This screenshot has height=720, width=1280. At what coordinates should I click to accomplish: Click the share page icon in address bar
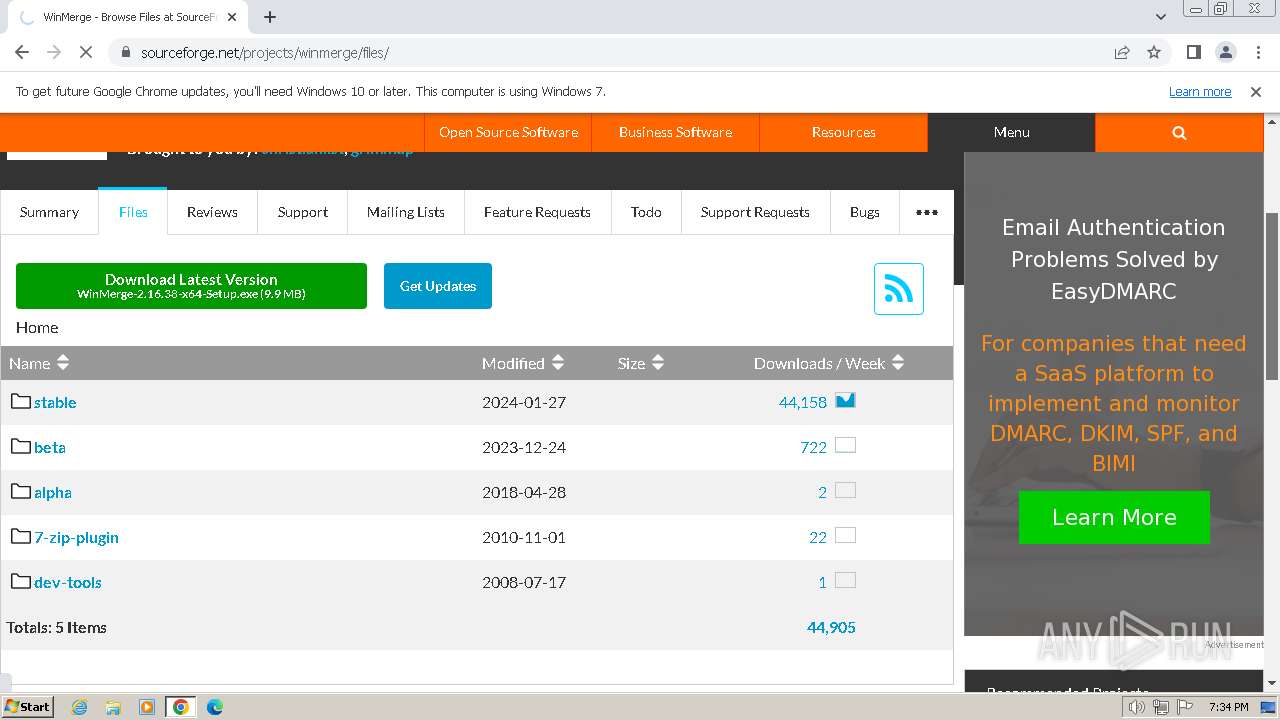pyautogui.click(x=1122, y=52)
